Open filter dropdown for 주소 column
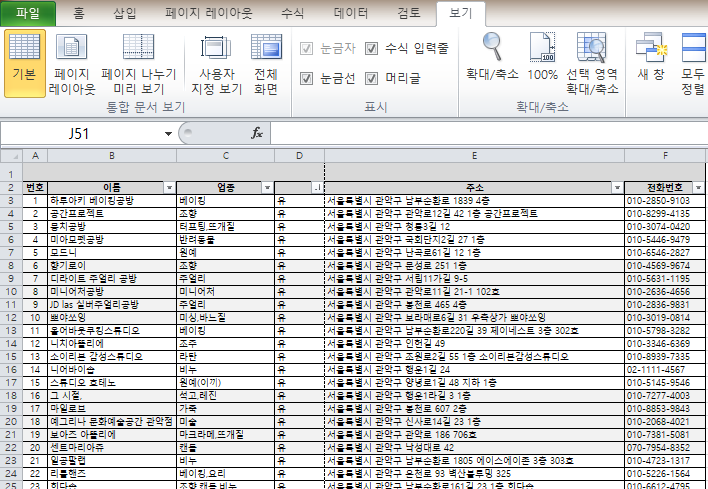This screenshot has width=708, height=489. [617, 188]
